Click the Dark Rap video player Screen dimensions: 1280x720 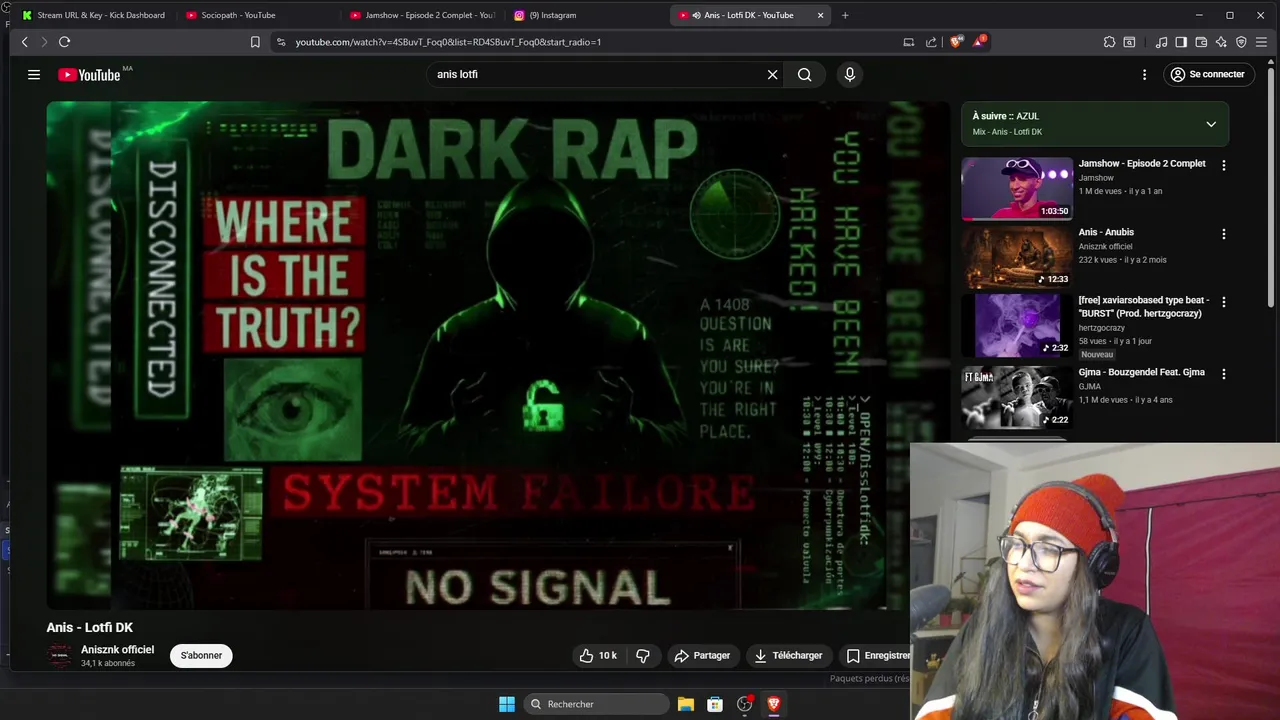coord(498,355)
